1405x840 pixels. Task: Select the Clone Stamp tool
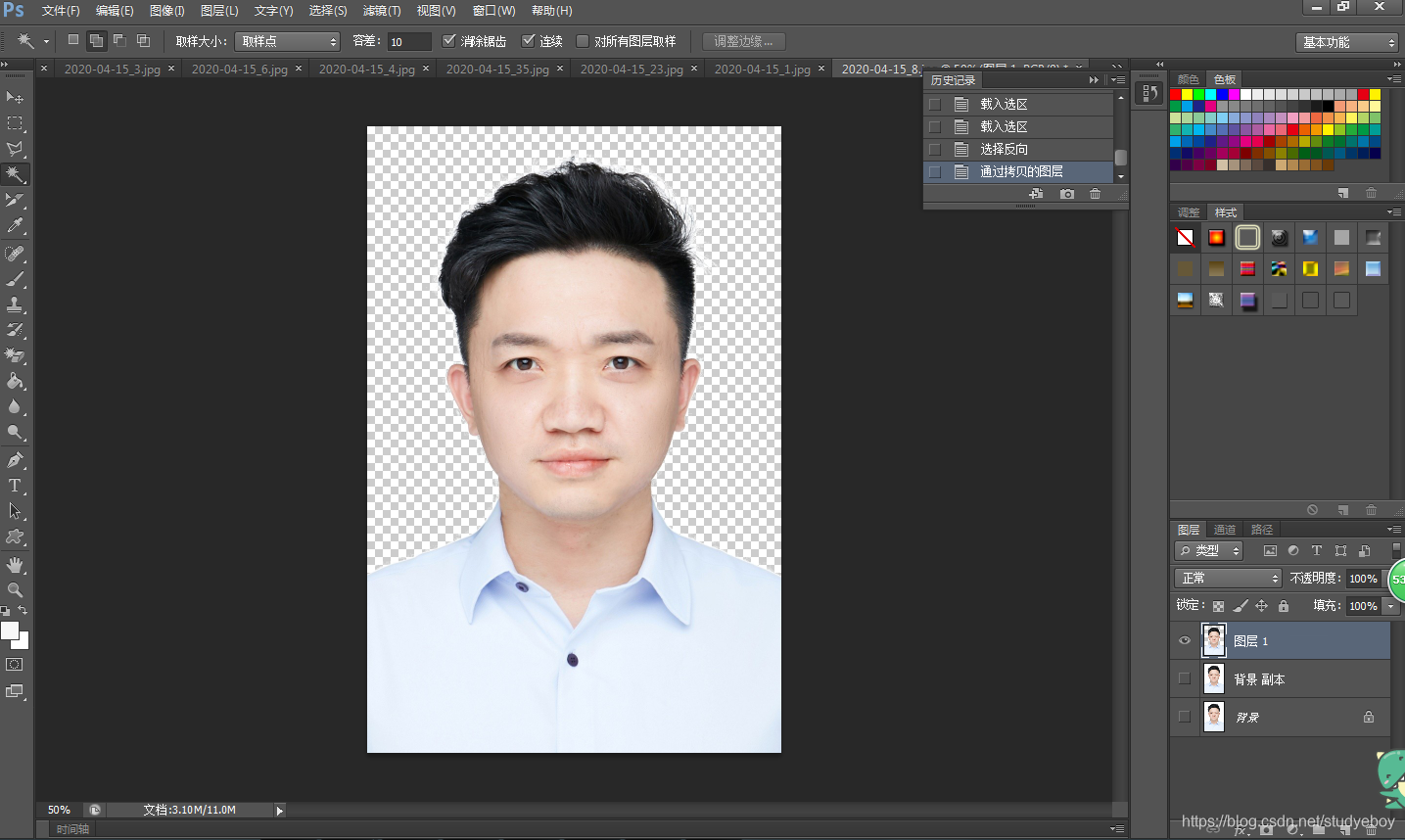[15, 304]
